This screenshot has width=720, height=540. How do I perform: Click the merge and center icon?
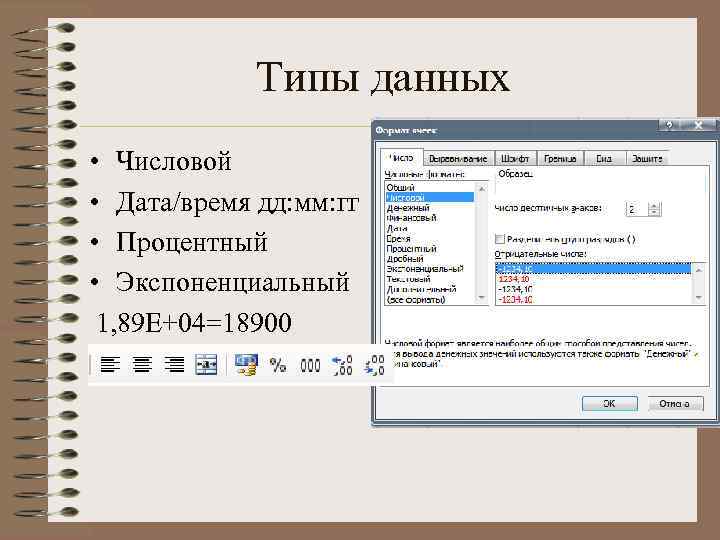[206, 365]
